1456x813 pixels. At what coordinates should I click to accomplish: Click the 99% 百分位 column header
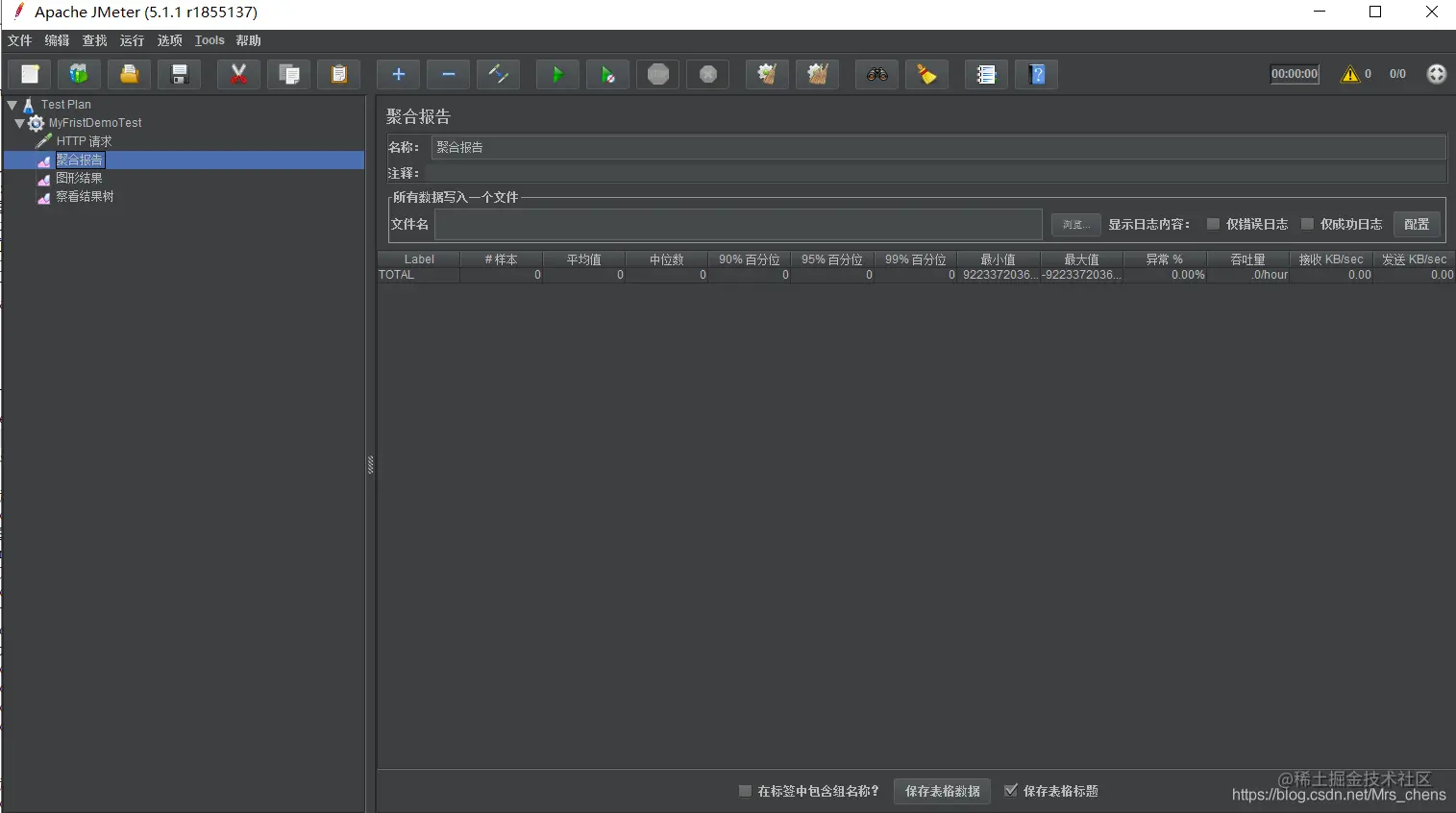click(916, 259)
